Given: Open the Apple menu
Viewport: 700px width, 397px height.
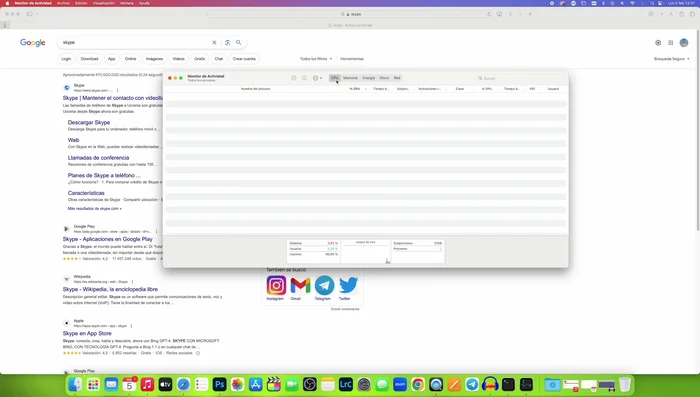Looking at the screenshot, I should [7, 3].
